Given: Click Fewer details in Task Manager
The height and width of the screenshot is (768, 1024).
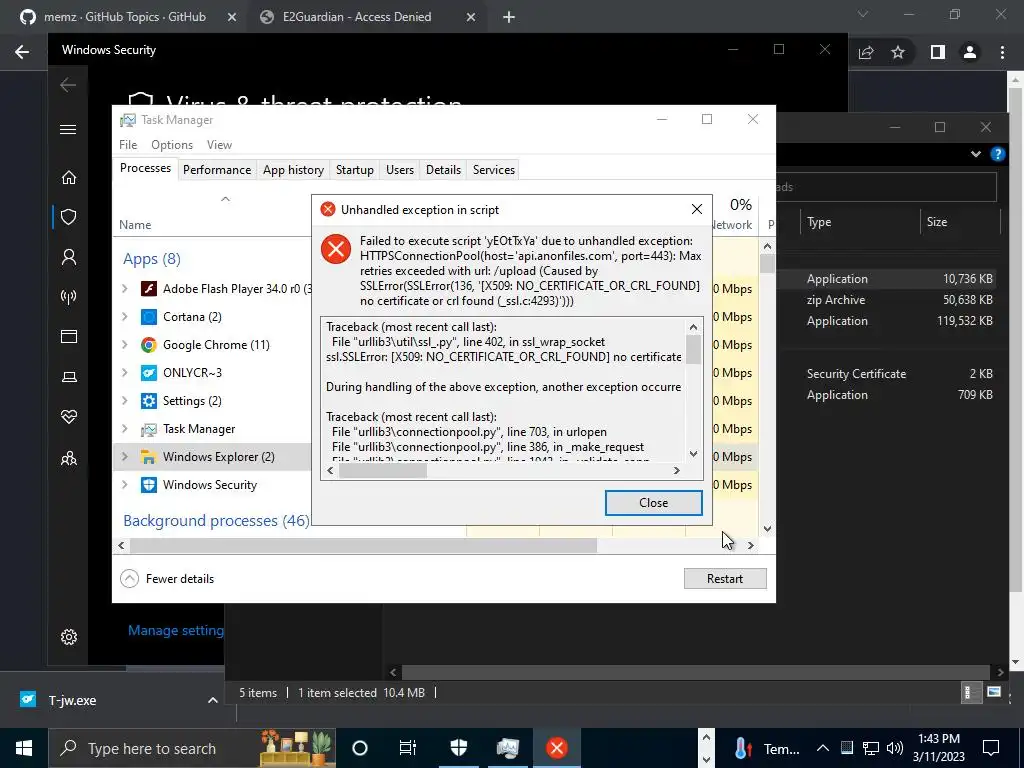Looking at the screenshot, I should pyautogui.click(x=168, y=579).
